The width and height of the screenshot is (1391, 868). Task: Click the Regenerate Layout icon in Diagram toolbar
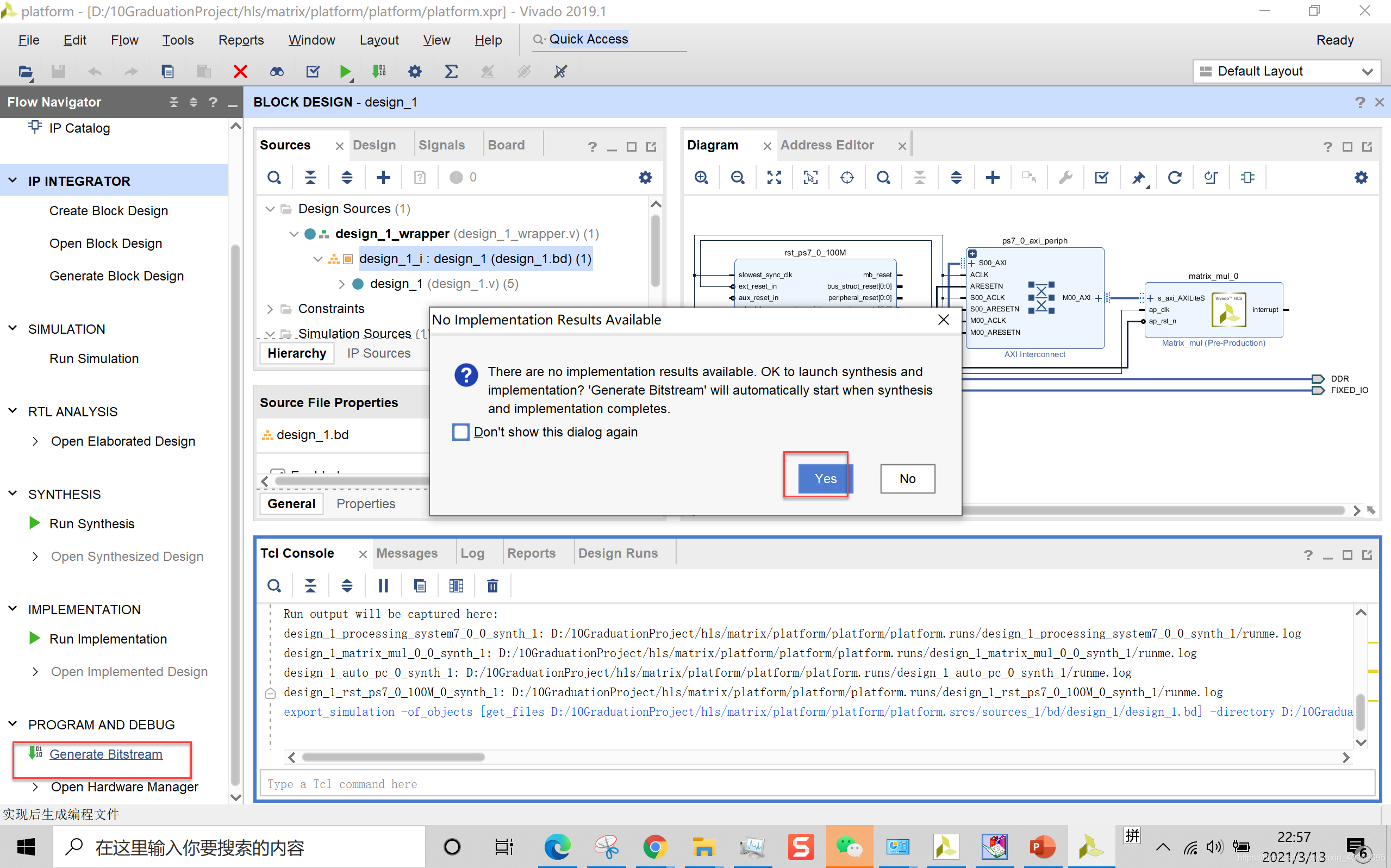(x=1175, y=177)
